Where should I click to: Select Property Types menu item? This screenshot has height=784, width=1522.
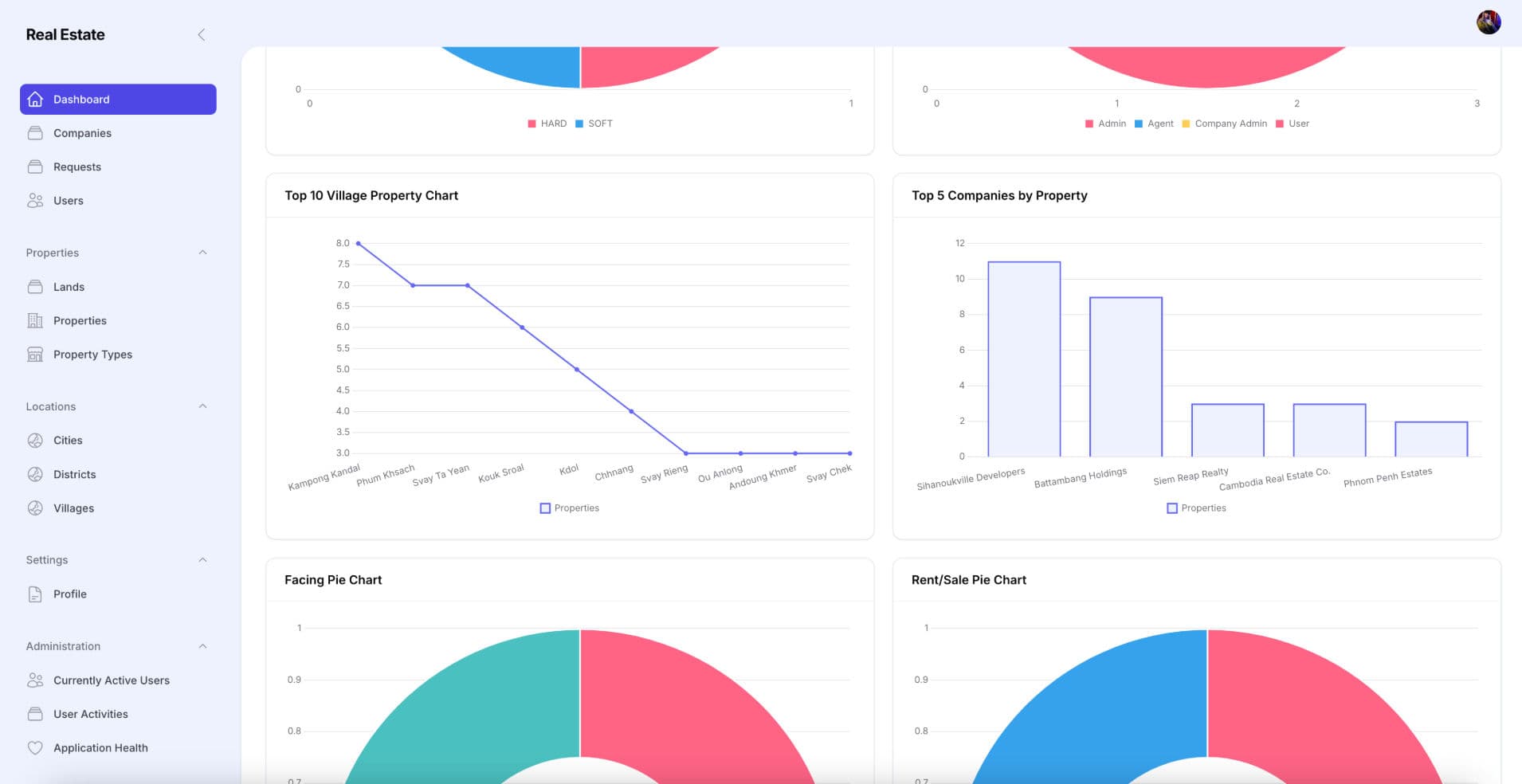(118, 355)
